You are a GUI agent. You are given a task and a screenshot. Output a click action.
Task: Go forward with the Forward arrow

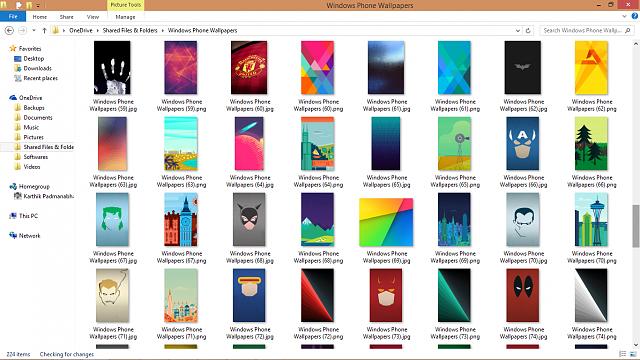(22, 31)
